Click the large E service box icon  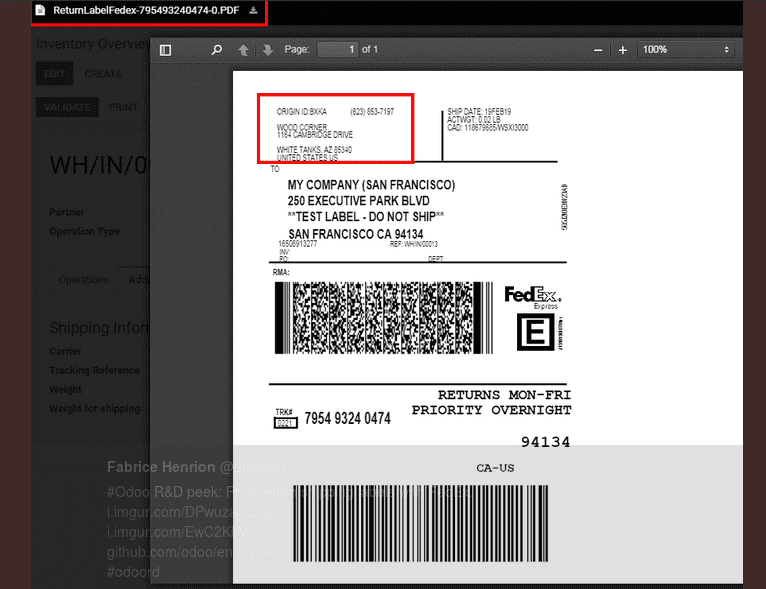536,332
